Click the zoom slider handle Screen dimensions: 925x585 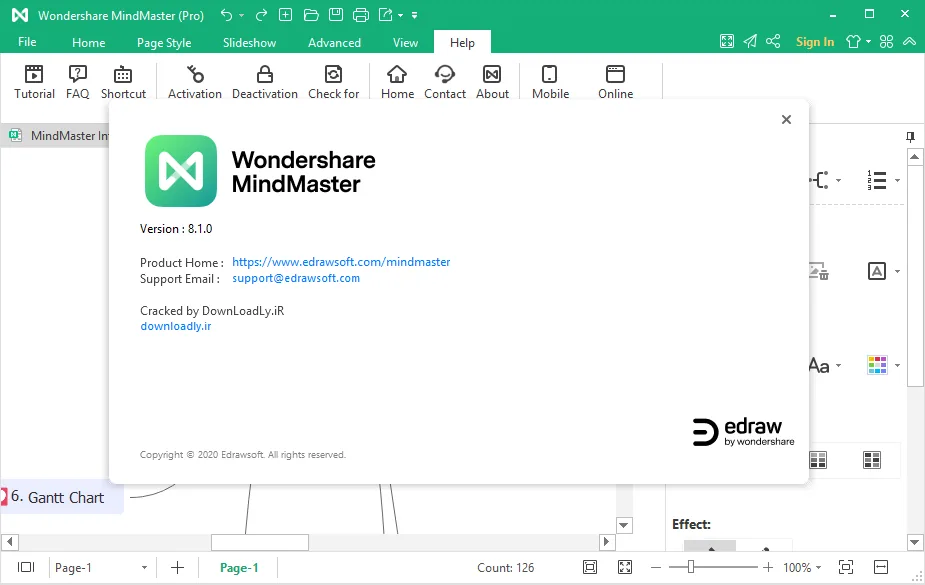coord(691,567)
